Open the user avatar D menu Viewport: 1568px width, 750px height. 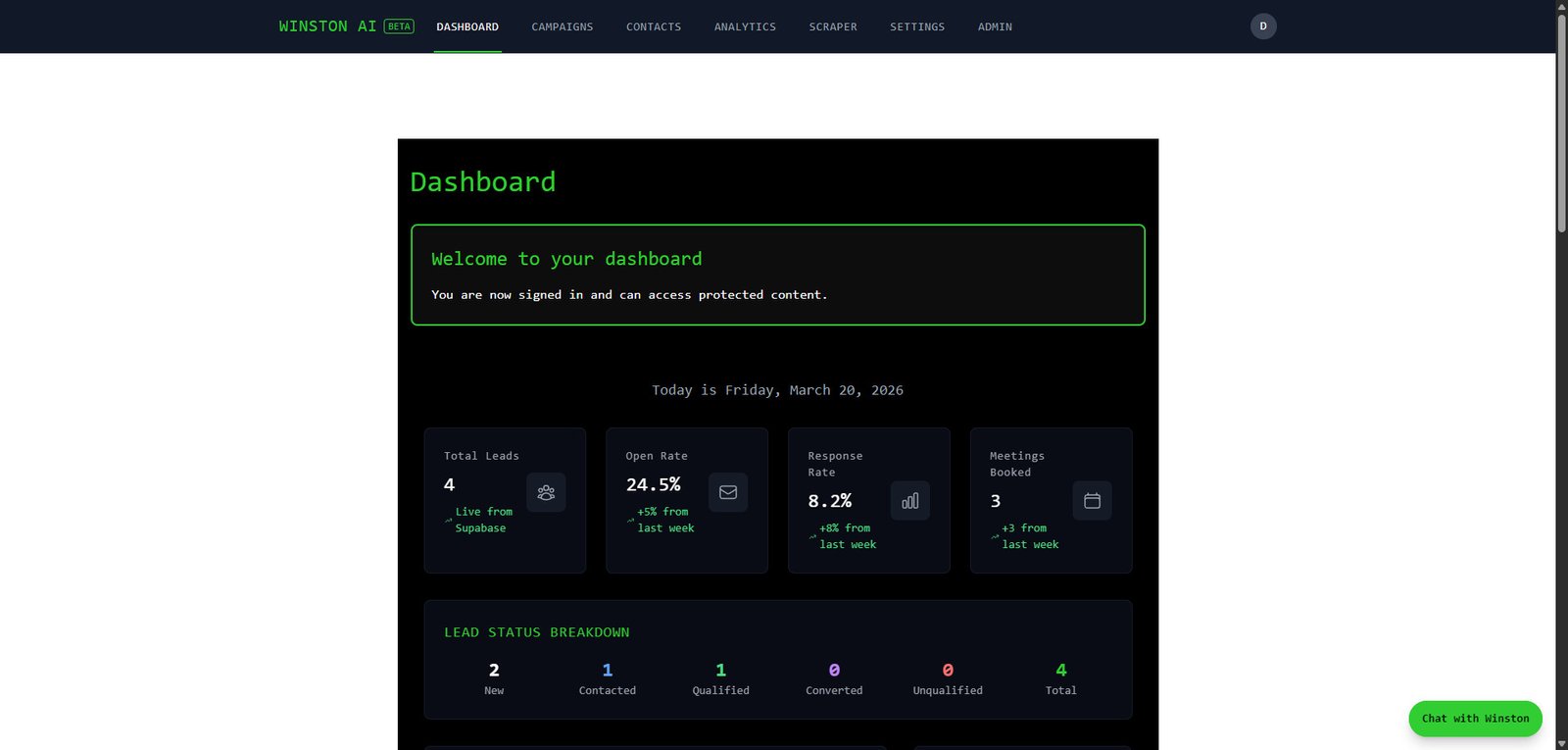[1263, 26]
